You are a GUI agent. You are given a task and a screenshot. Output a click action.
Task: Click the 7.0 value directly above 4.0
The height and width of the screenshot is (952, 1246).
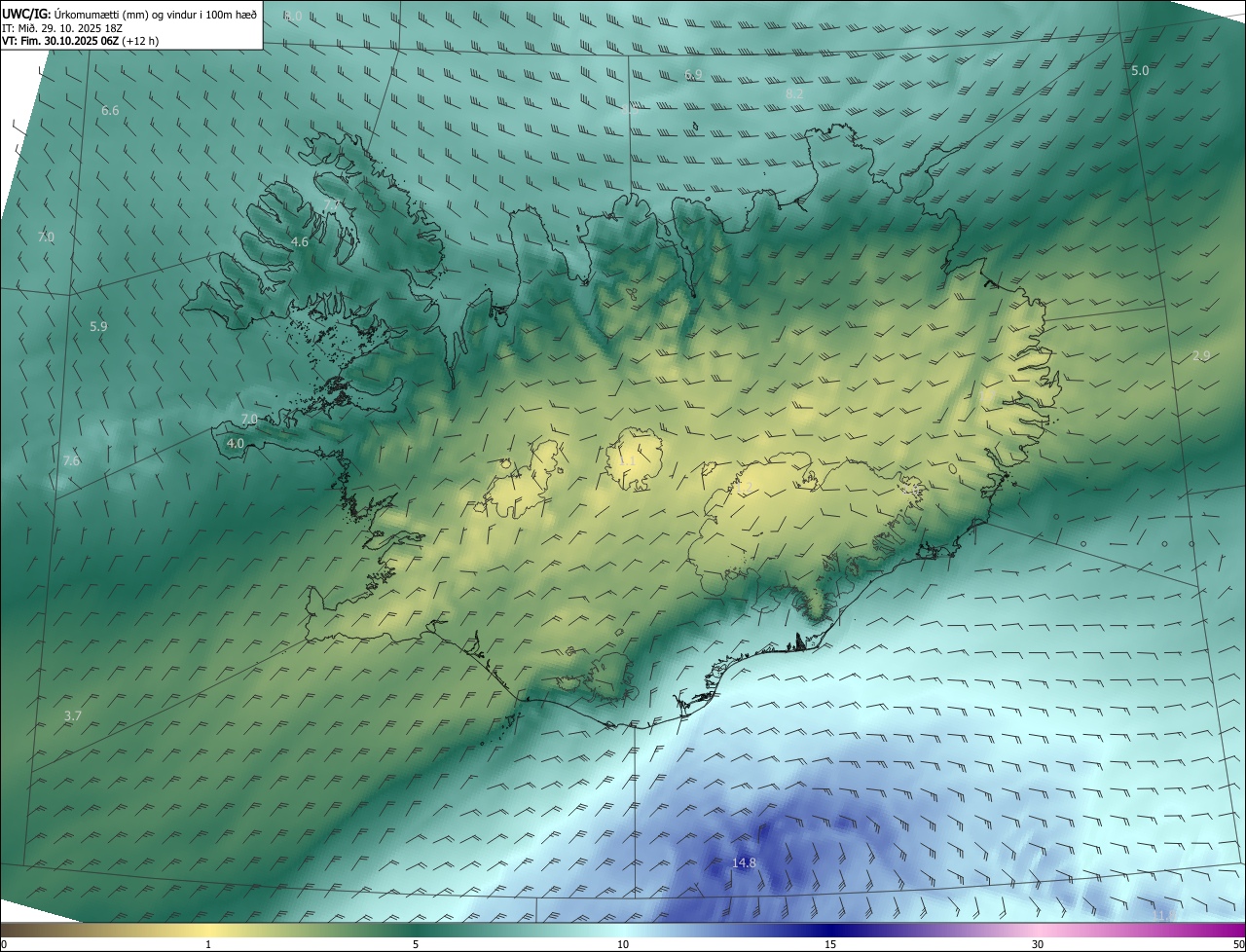pyautogui.click(x=249, y=420)
